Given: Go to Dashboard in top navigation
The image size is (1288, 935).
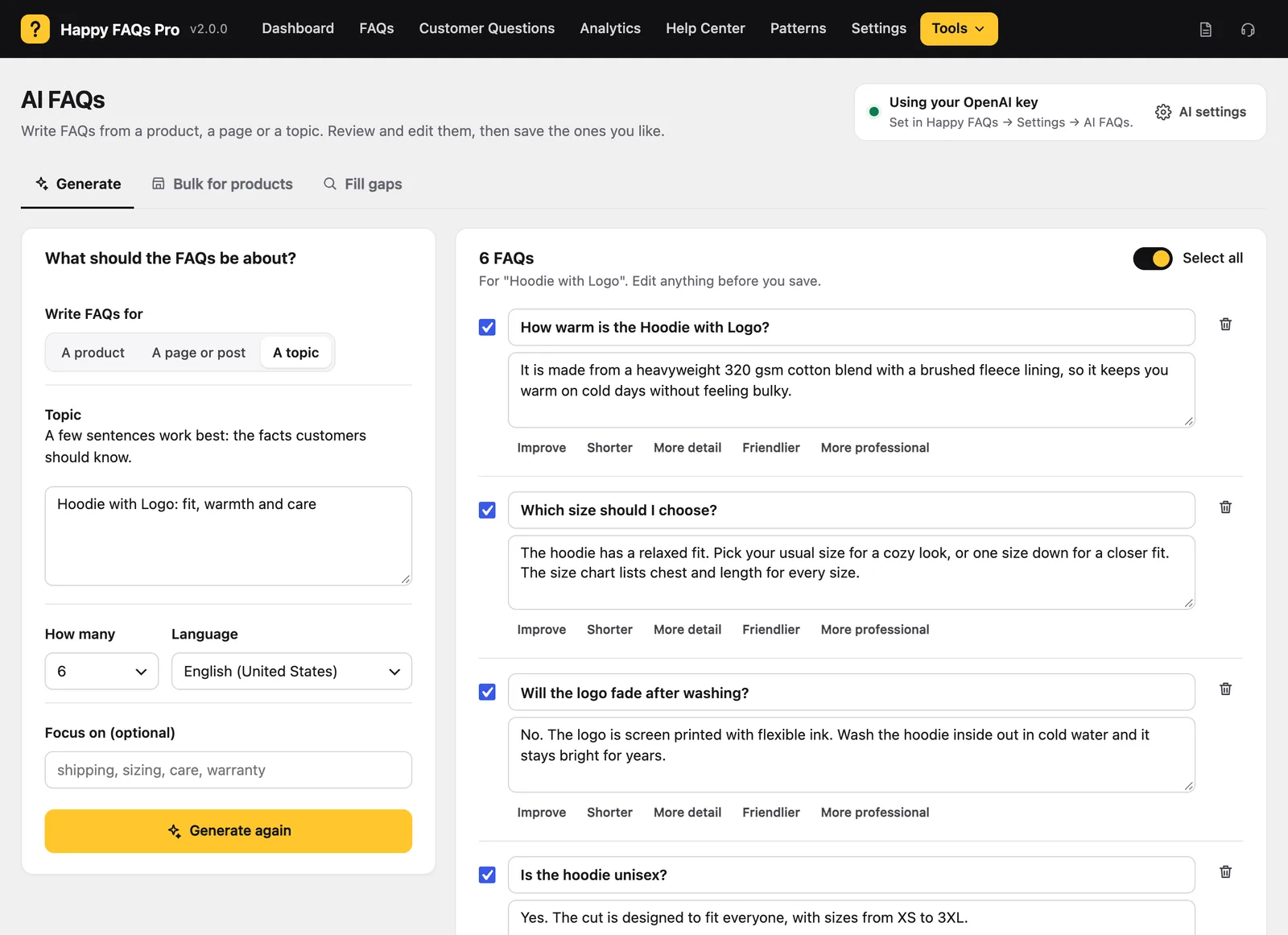Looking at the screenshot, I should coord(298,29).
